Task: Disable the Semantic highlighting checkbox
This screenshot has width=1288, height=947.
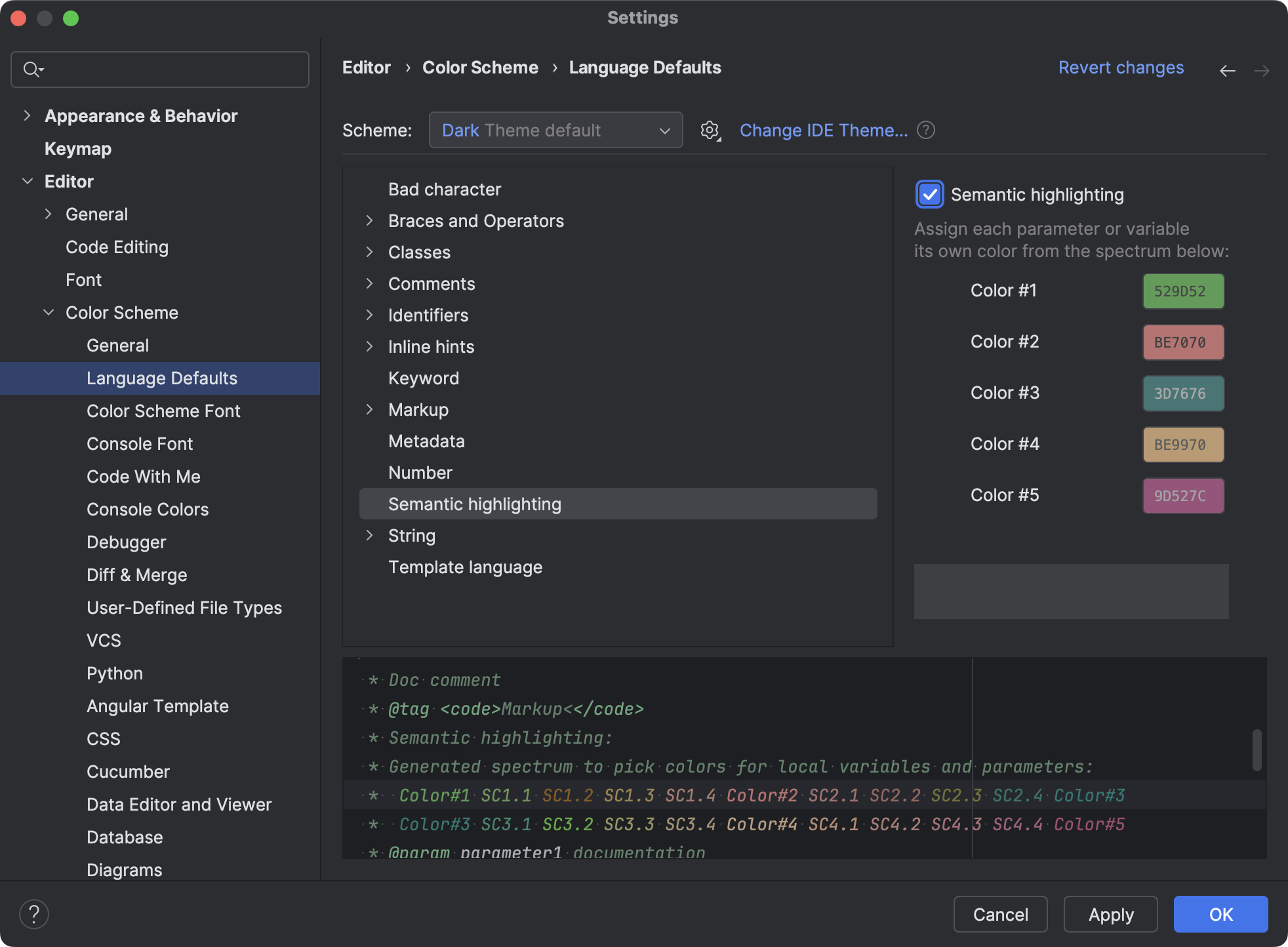Action: pos(929,194)
